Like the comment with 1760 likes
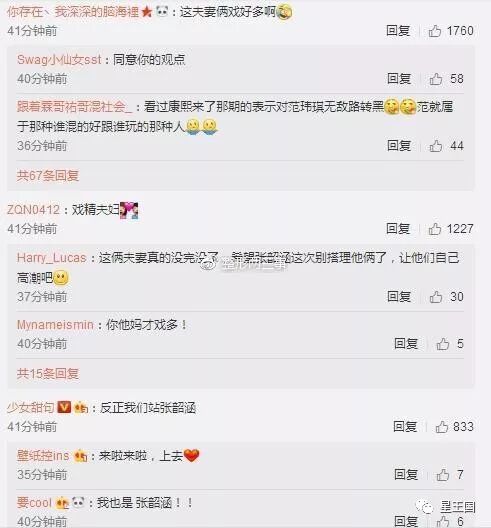Screen dimensions: 491x528 [x=435, y=31]
